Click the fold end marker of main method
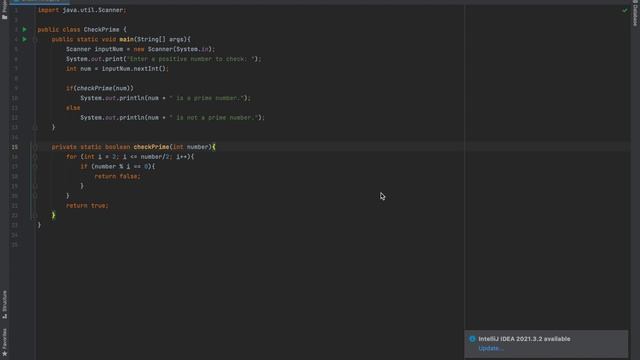The height and width of the screenshot is (360, 640). 35,127
